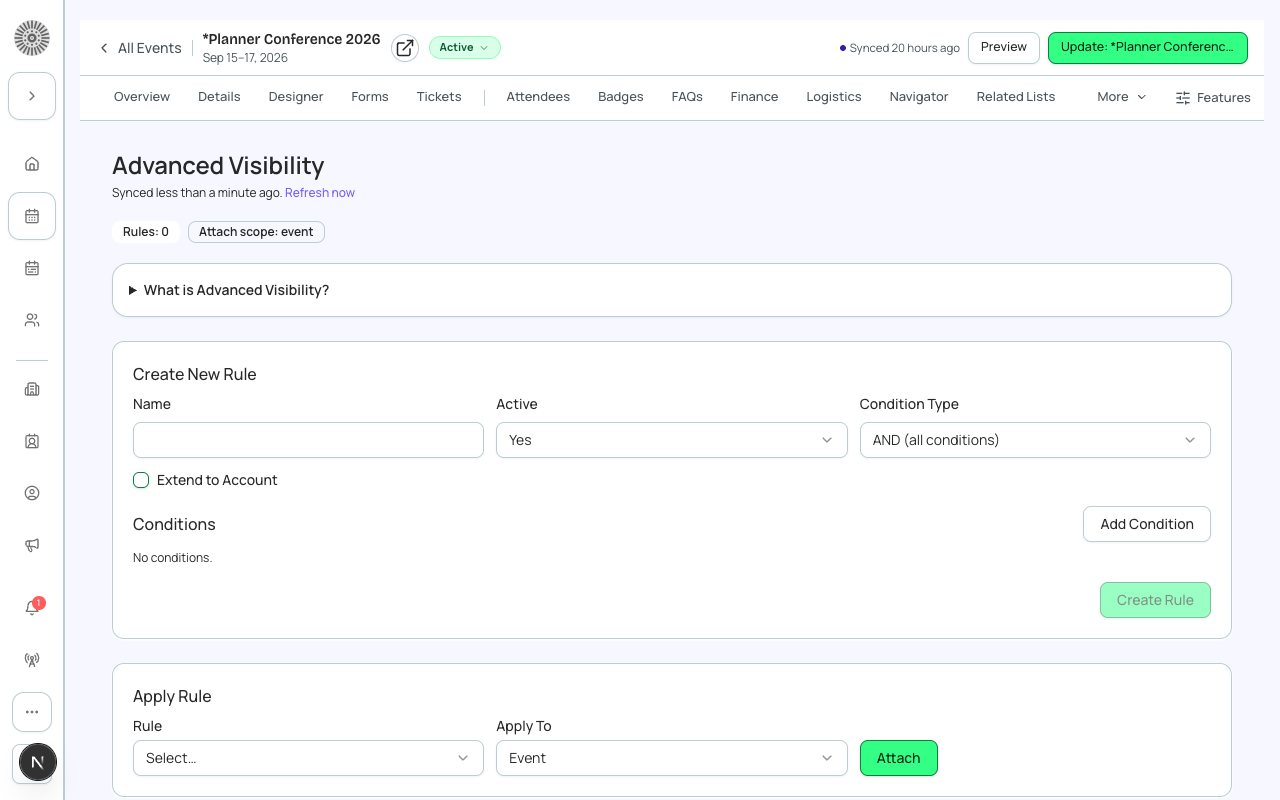Switch to the Tickets tab

pyautogui.click(x=439, y=97)
